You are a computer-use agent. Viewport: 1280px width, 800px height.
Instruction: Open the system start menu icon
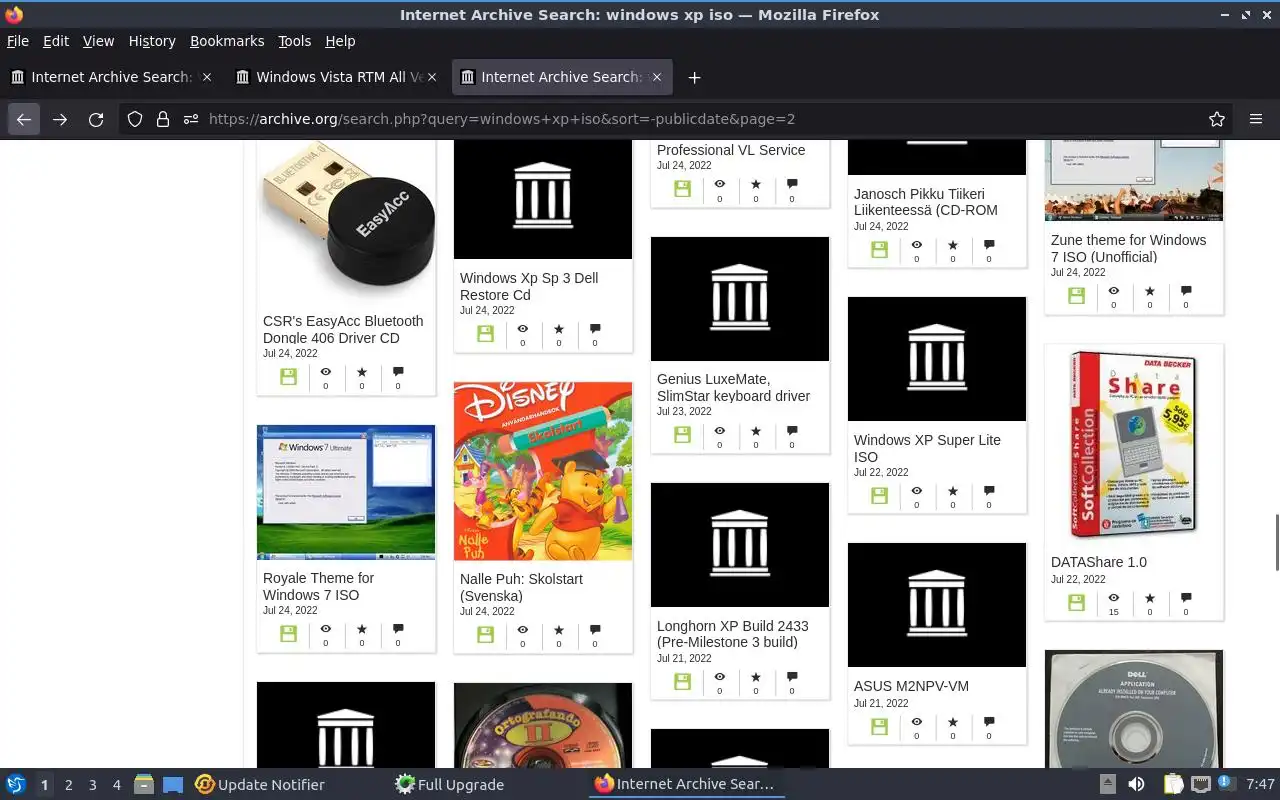[x=15, y=785]
